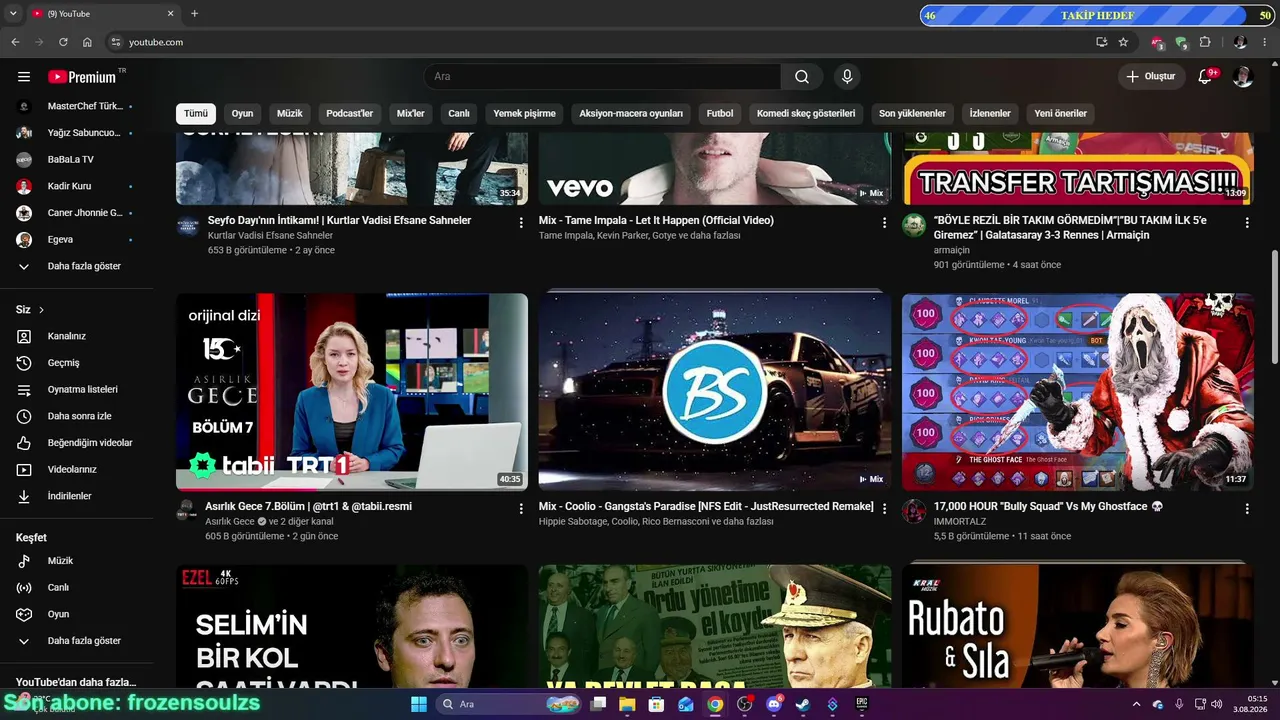
Task: Select the Tümü filter chip
Action: 196,113
